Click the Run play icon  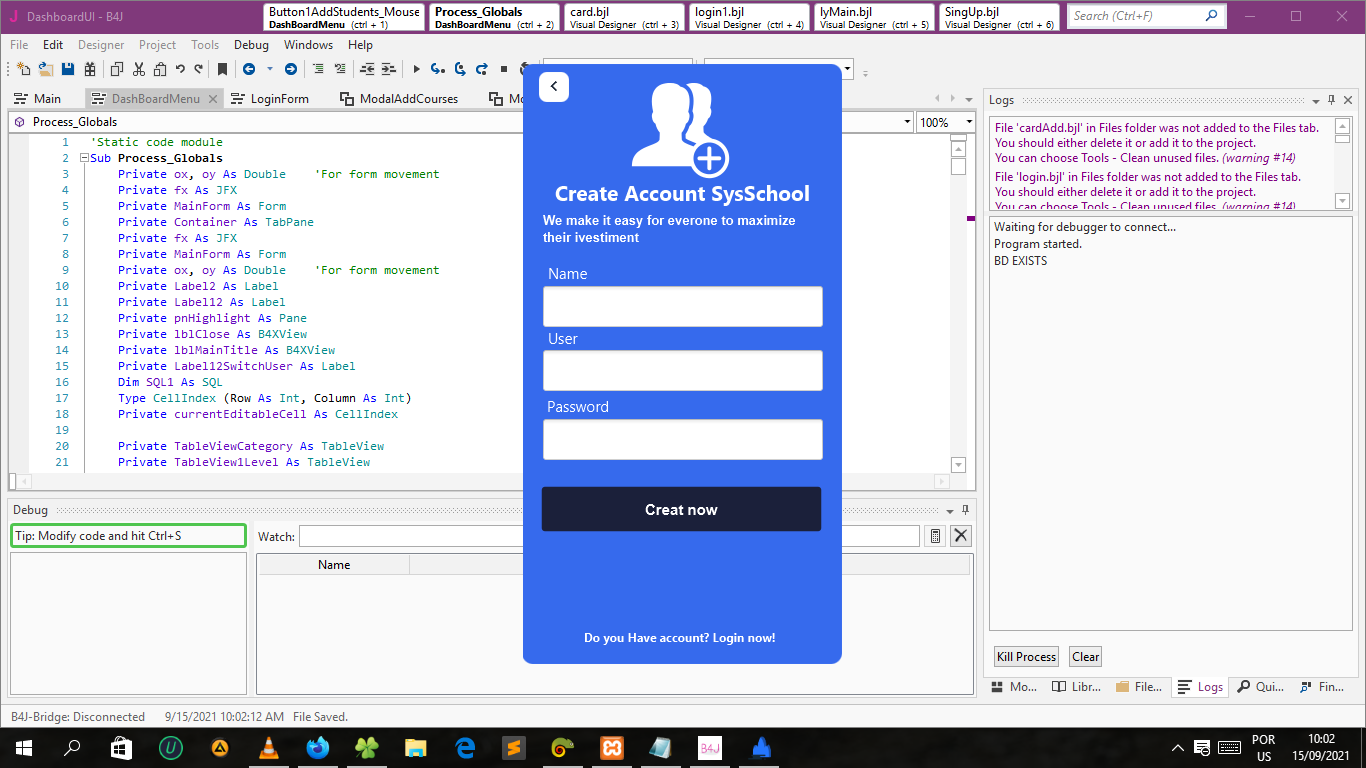tap(416, 69)
